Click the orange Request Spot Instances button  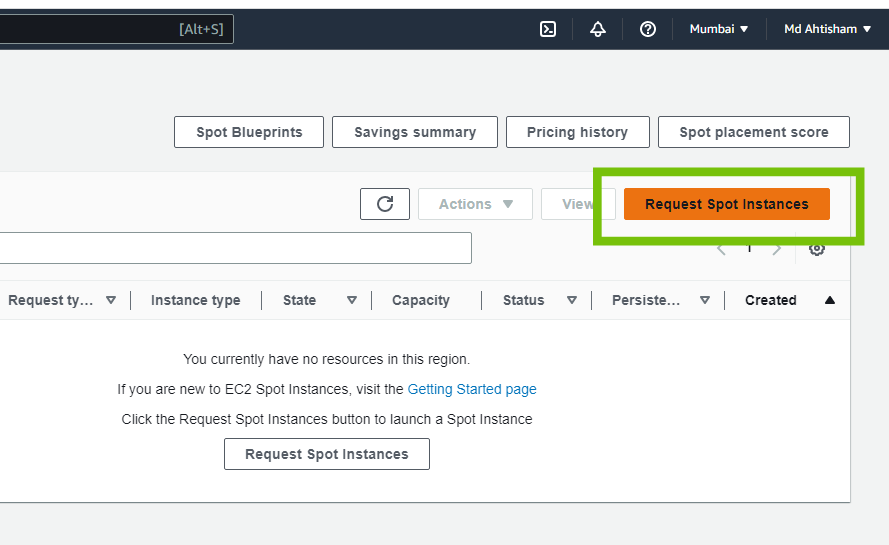(x=726, y=204)
